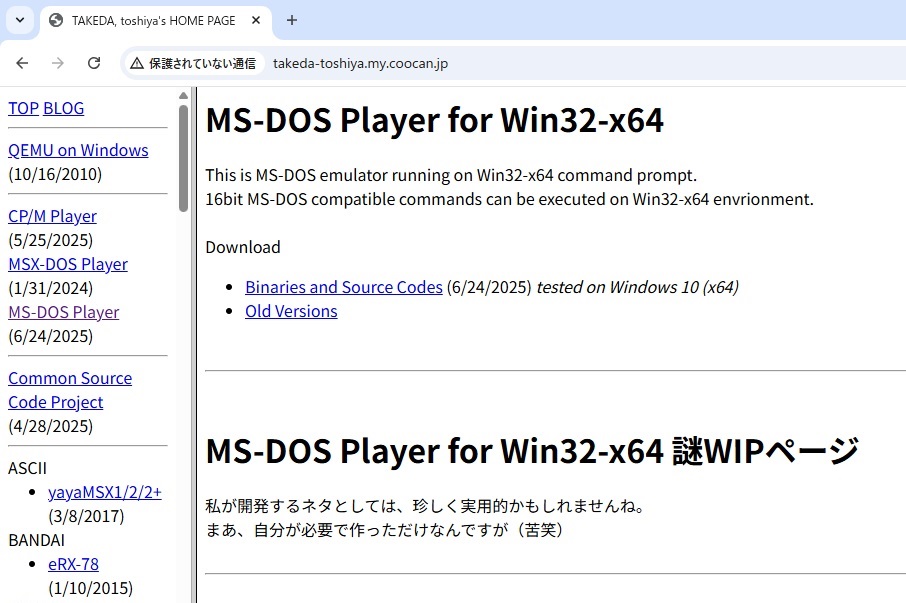Viewport: 906px width, 603px height.
Task: Open the QEMU on Windows link
Action: tap(78, 150)
